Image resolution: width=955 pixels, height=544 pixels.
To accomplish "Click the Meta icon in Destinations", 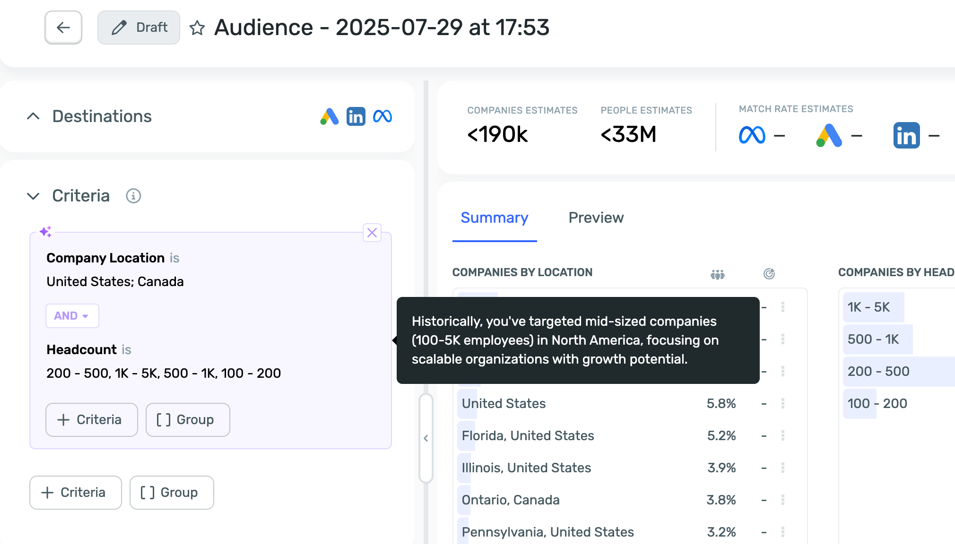I will point(382,117).
